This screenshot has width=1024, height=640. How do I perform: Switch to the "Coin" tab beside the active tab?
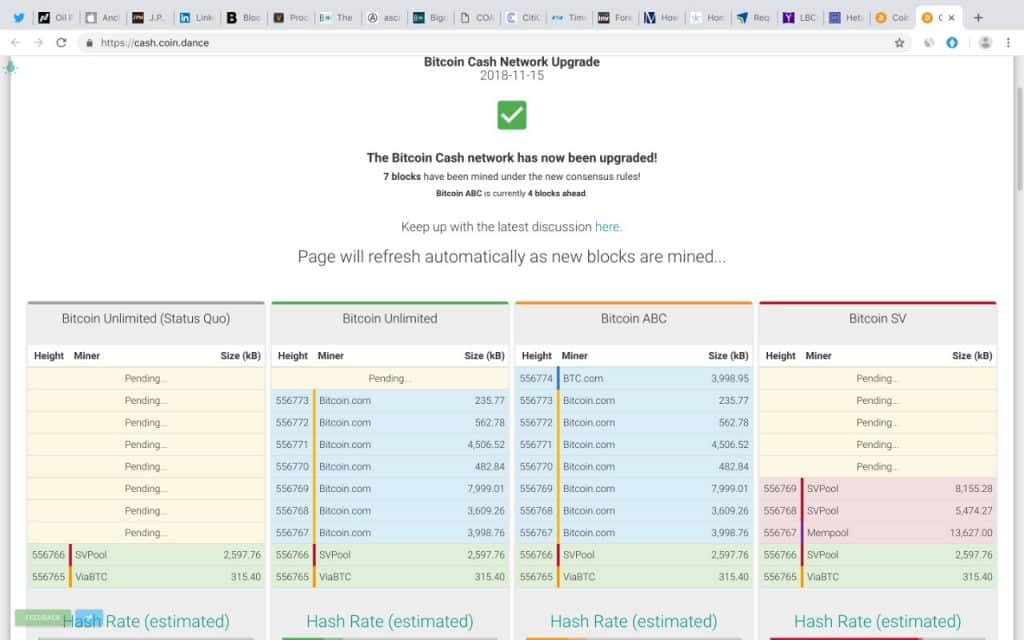click(x=893, y=18)
